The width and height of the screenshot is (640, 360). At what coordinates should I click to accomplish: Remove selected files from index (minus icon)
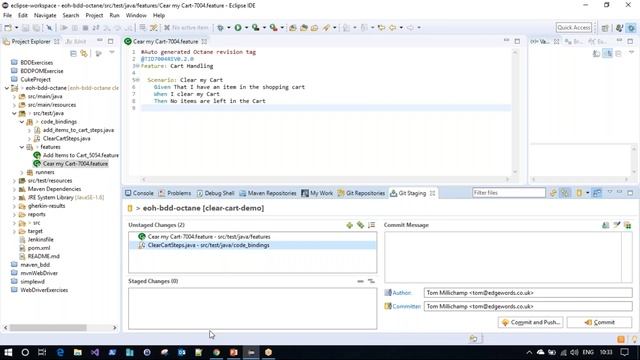(x=360, y=281)
